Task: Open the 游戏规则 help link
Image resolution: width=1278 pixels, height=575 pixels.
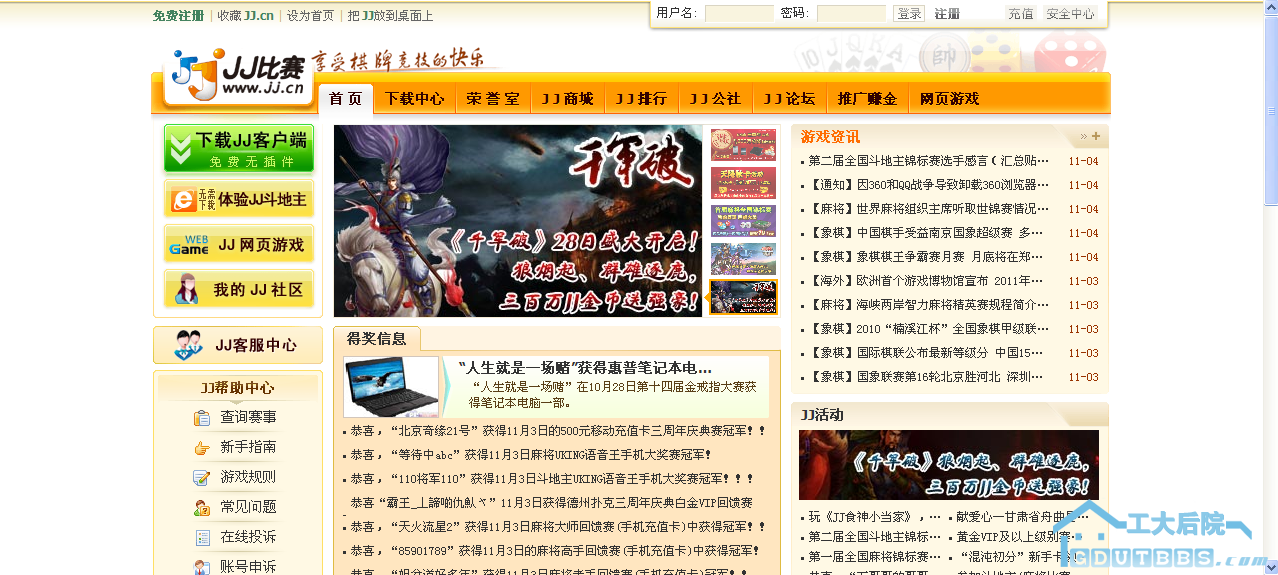Action: coord(248,478)
